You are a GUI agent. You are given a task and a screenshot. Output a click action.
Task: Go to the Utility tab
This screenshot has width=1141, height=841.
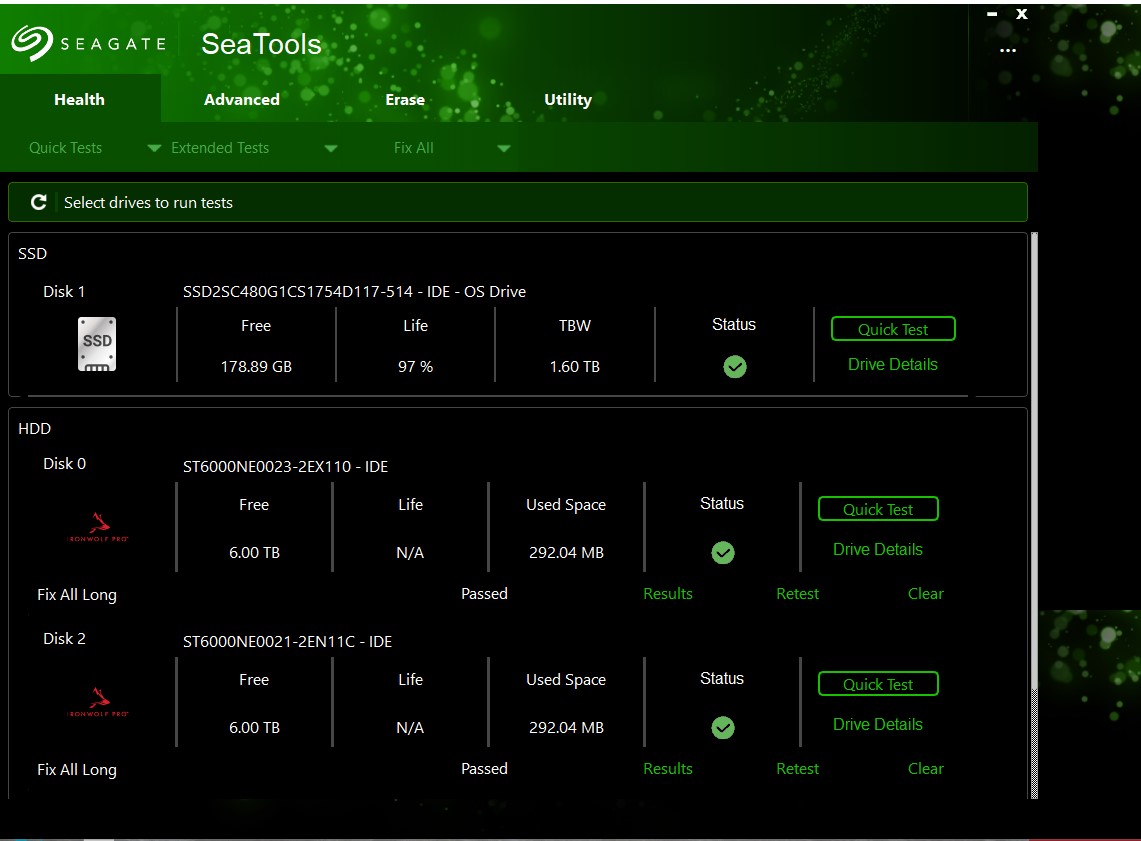click(567, 99)
